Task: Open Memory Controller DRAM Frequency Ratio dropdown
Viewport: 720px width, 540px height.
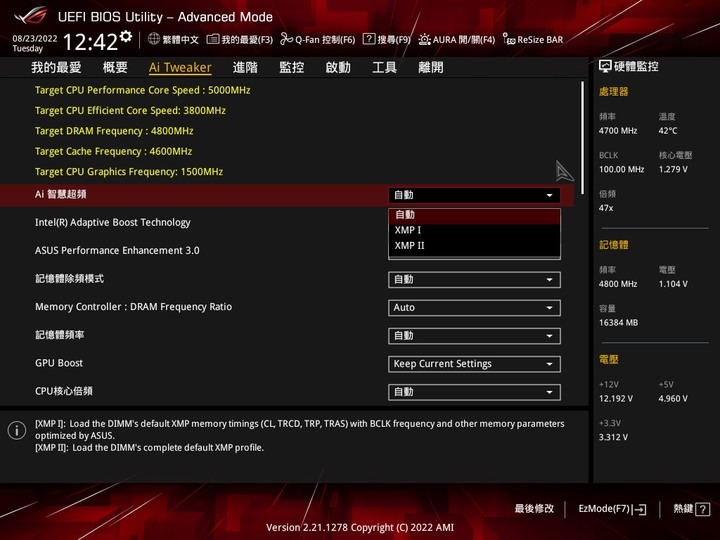Action: point(474,308)
